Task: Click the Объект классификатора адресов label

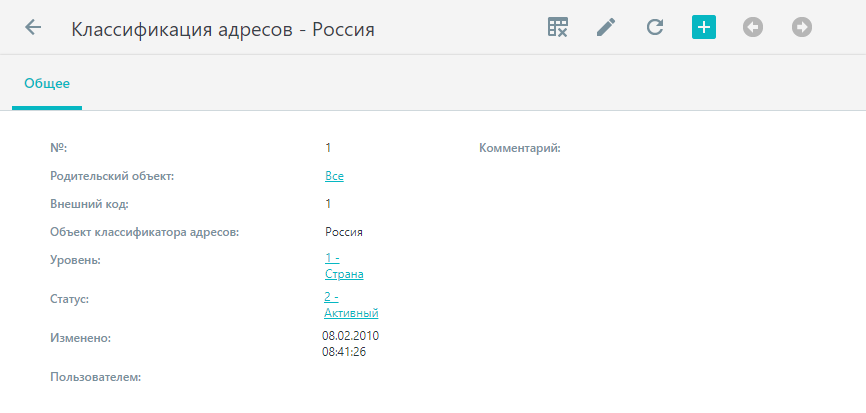Action: pyautogui.click(x=144, y=232)
